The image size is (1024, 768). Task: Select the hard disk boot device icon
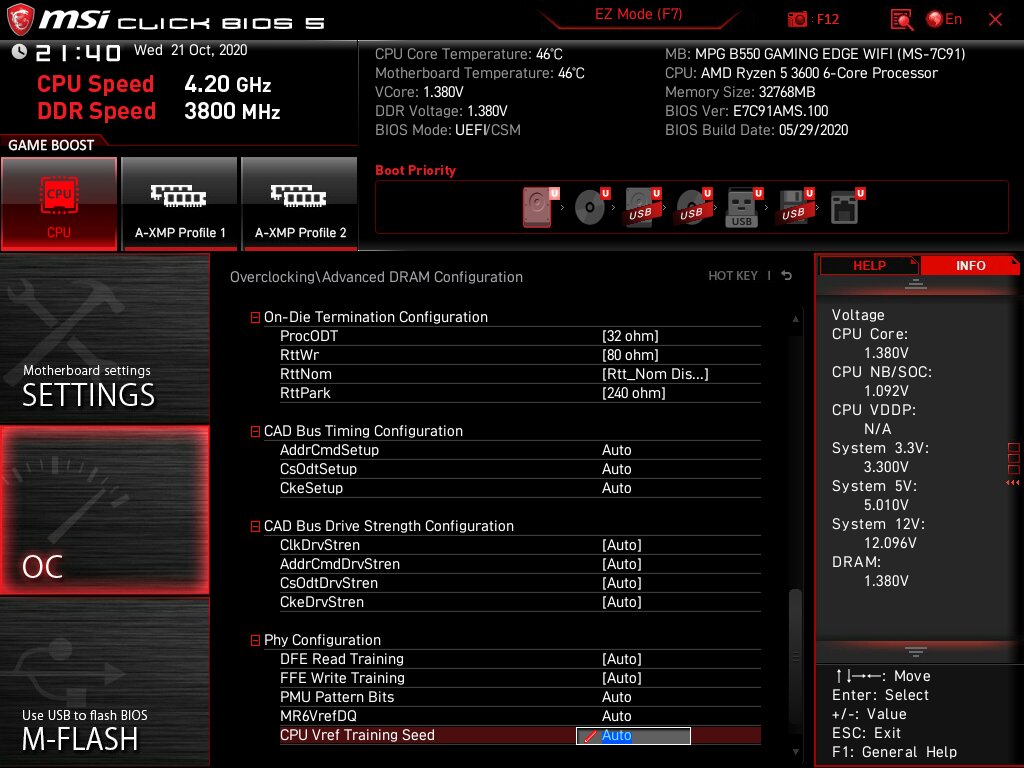[540, 207]
